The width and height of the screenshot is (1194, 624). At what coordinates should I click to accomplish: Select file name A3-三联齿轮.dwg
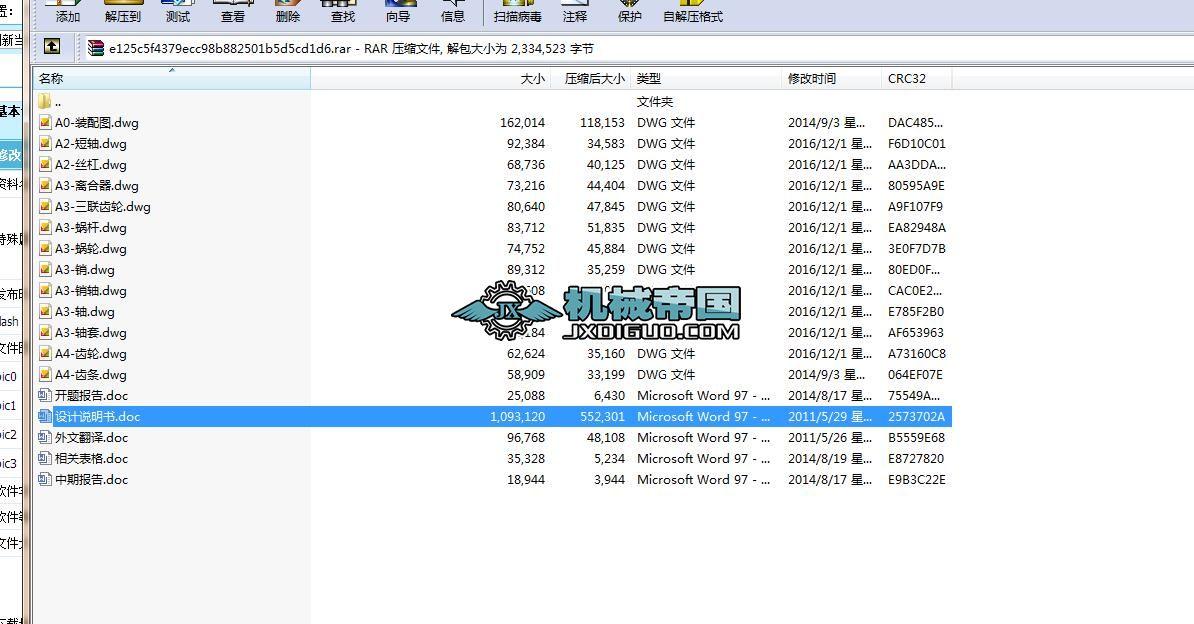pyautogui.click(x=103, y=206)
